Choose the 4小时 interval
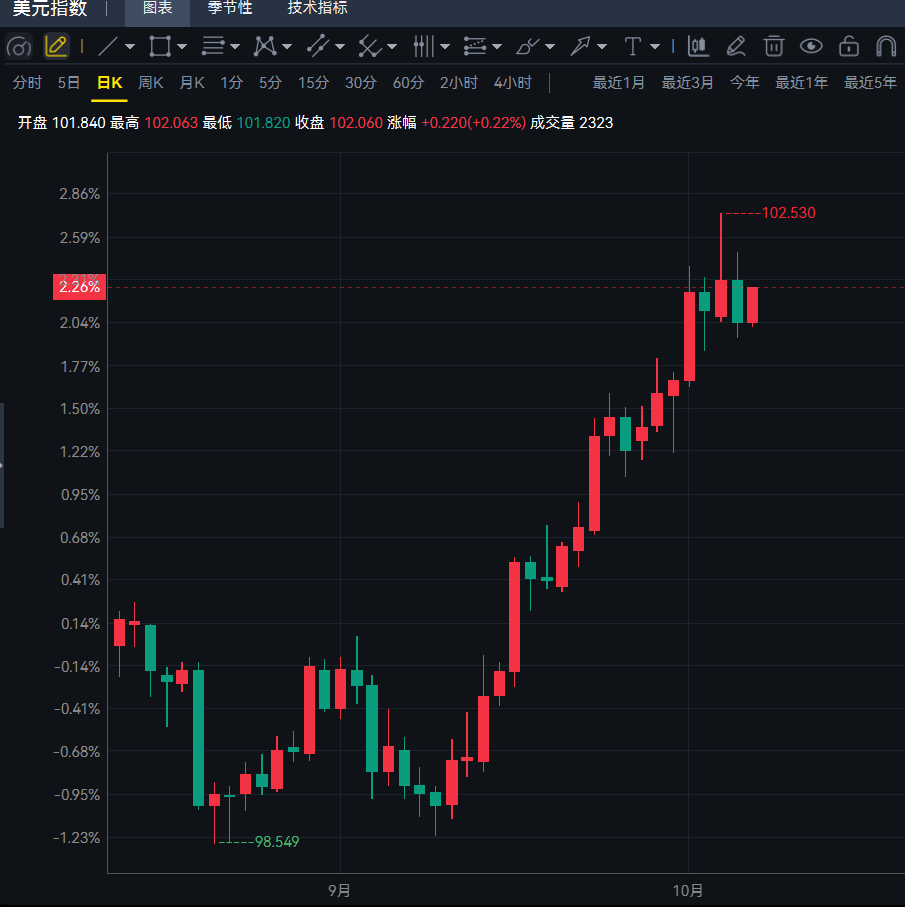This screenshot has width=905, height=907. 512,83
